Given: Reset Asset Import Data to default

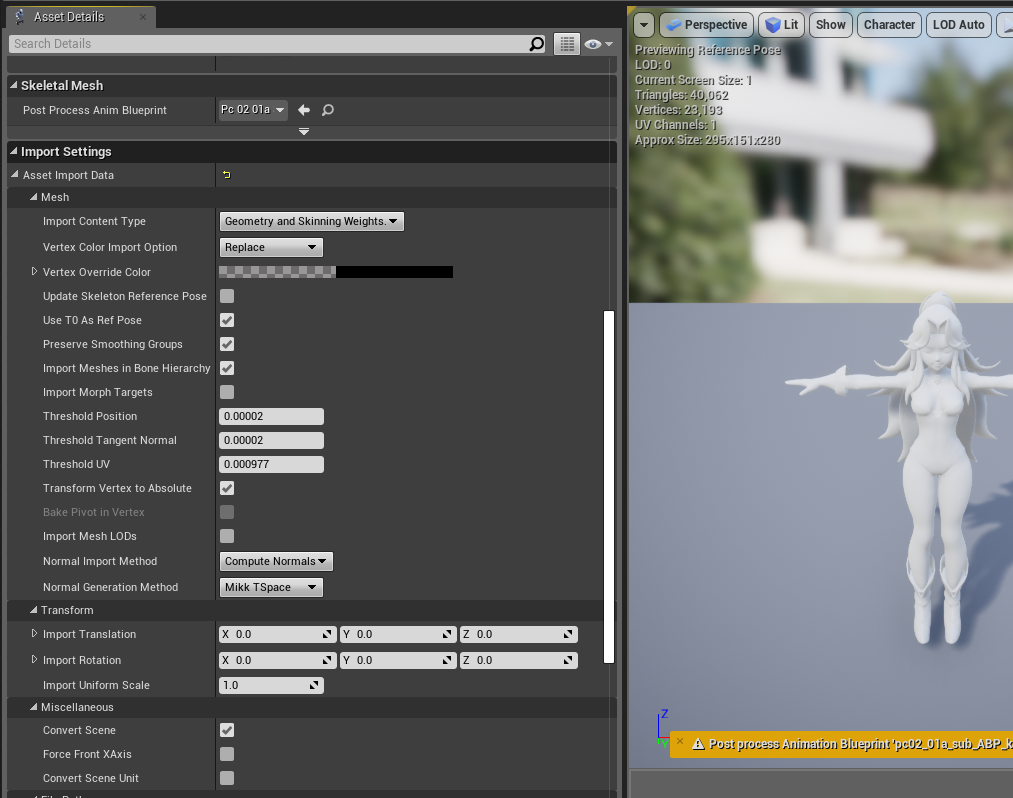Looking at the screenshot, I should point(227,175).
